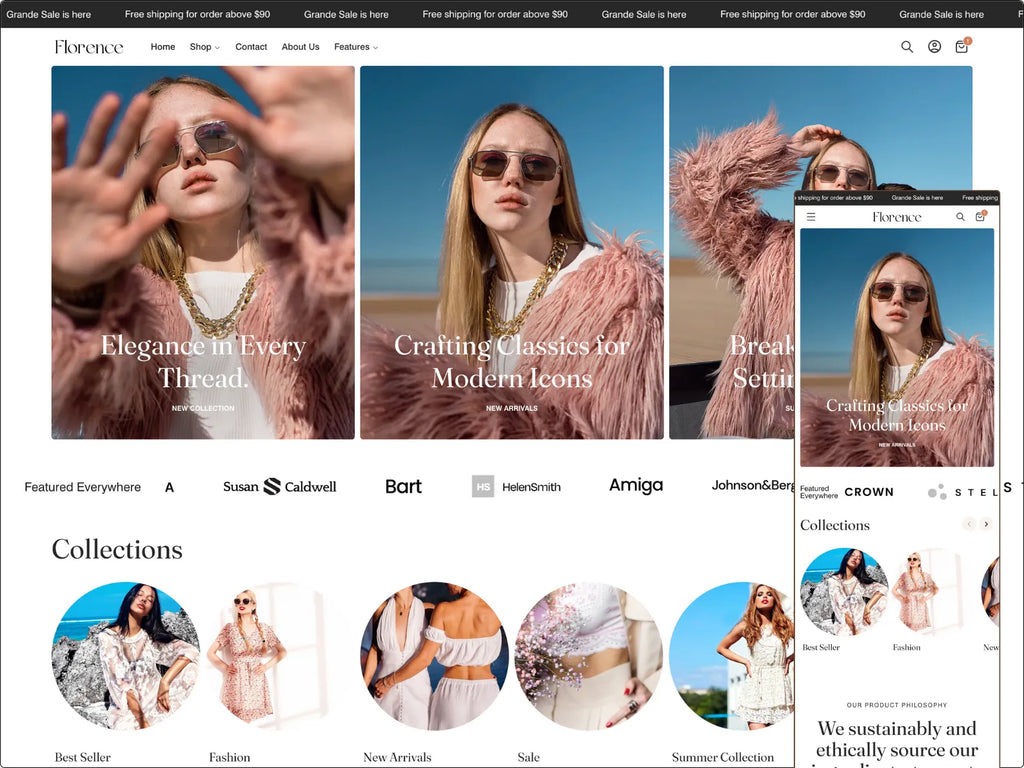Tap the mobile preview search icon

click(x=960, y=217)
